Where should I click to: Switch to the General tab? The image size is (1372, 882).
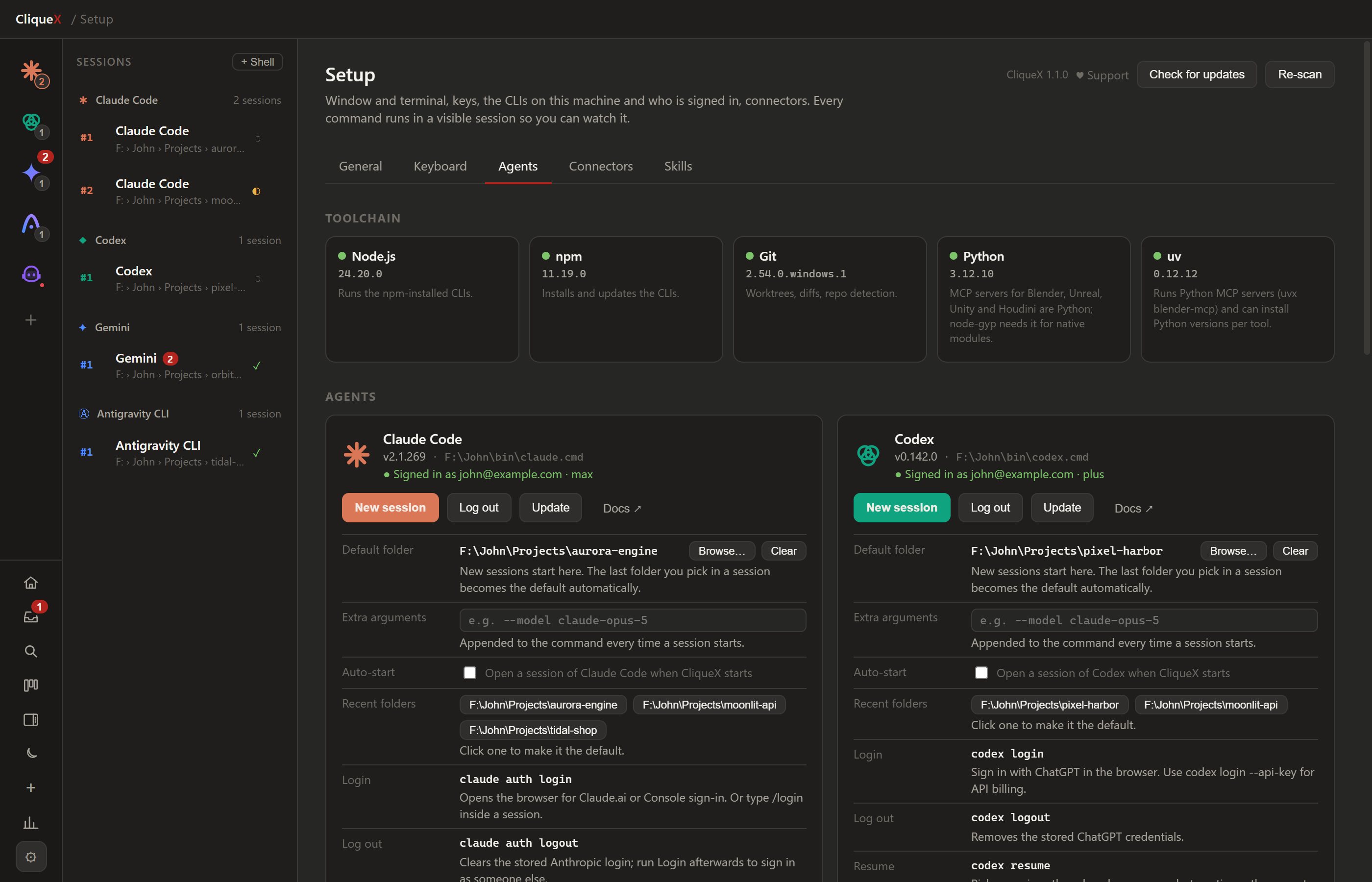360,166
